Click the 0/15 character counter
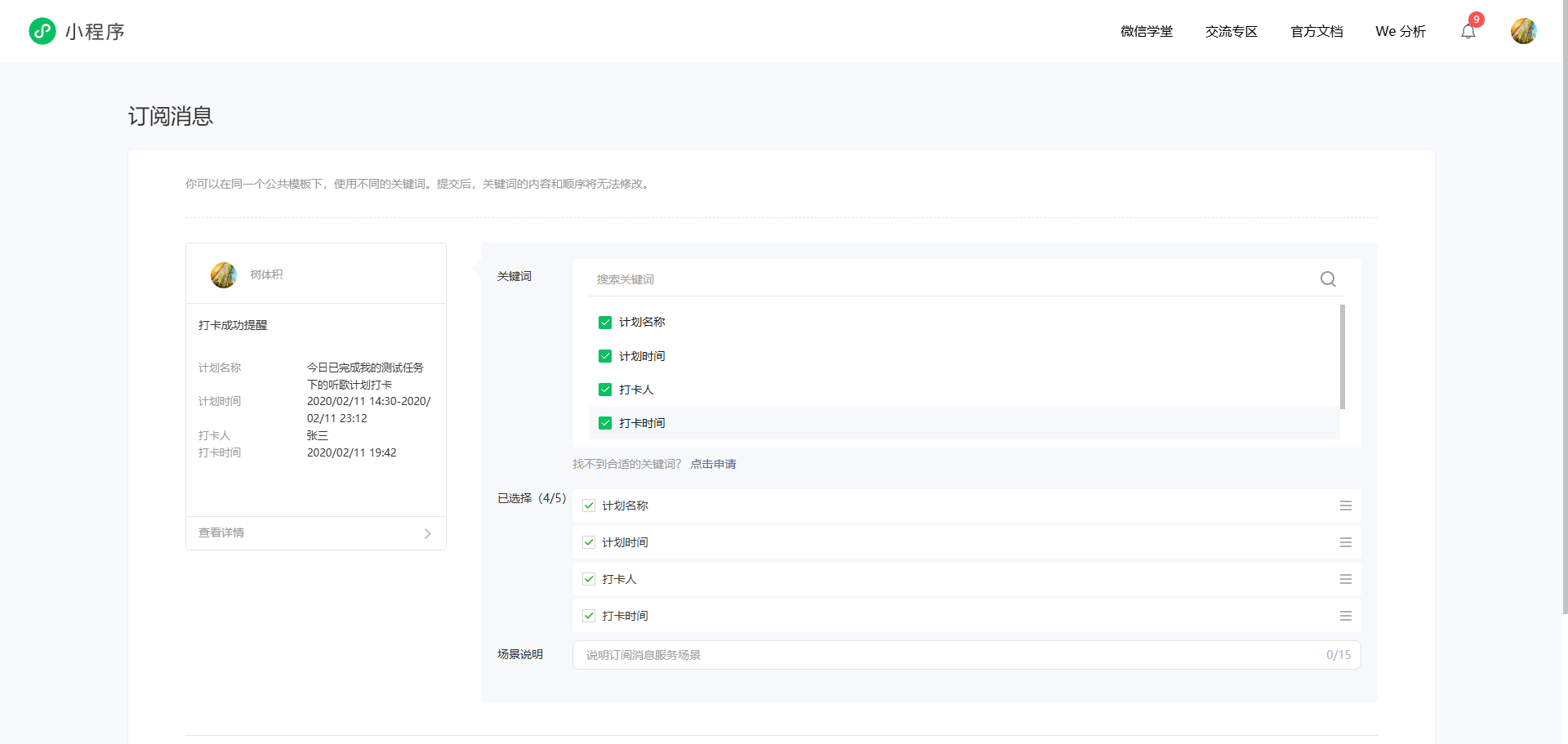 coord(1339,655)
